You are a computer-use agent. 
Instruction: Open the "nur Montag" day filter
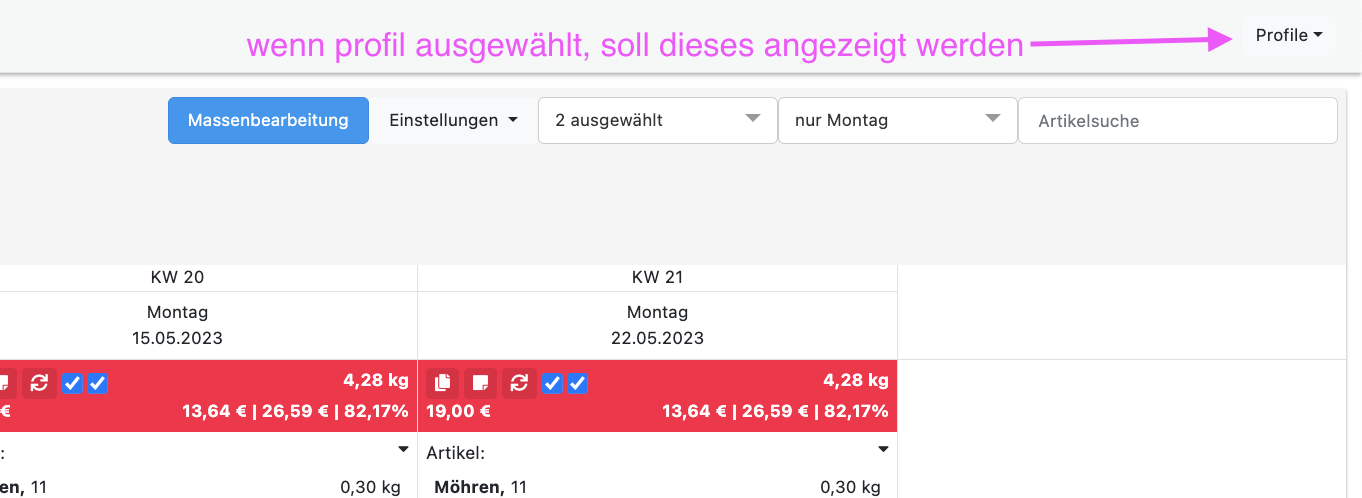tap(897, 120)
